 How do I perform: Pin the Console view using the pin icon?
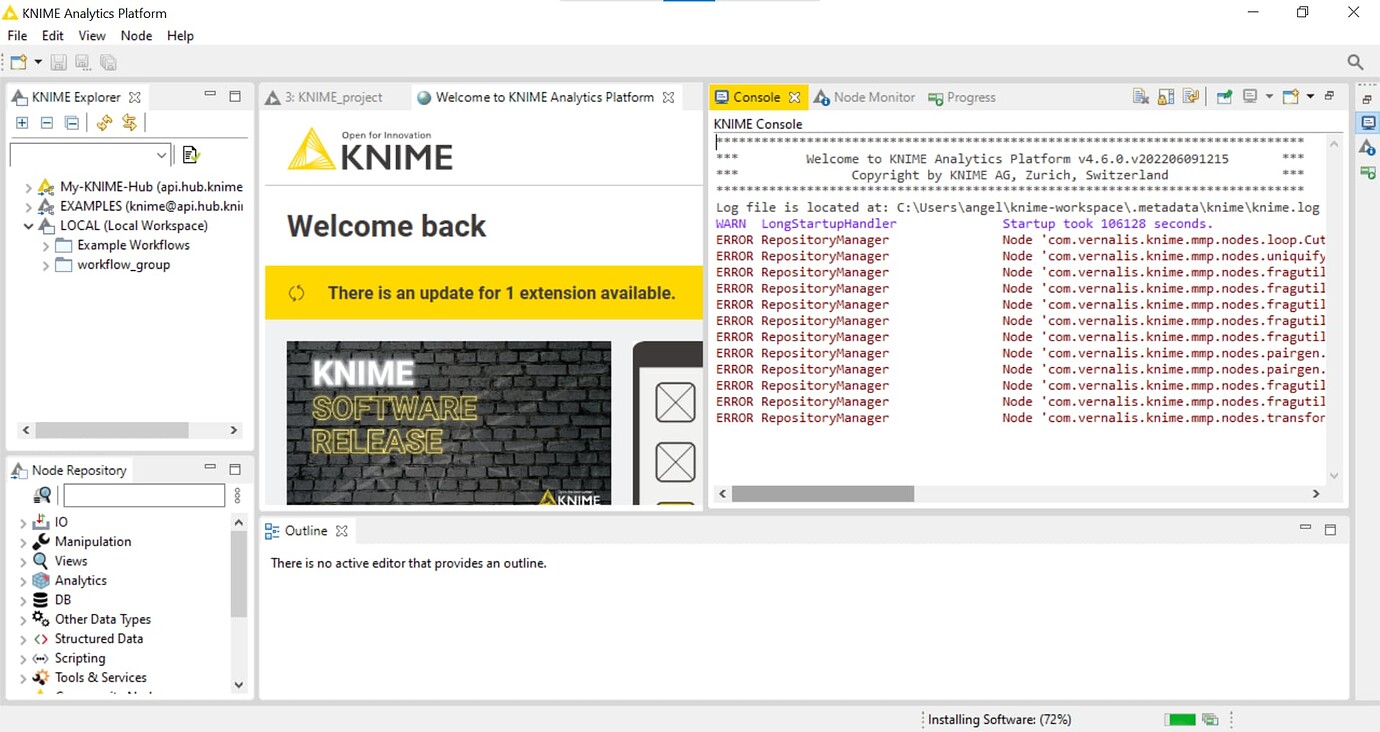pos(1224,96)
